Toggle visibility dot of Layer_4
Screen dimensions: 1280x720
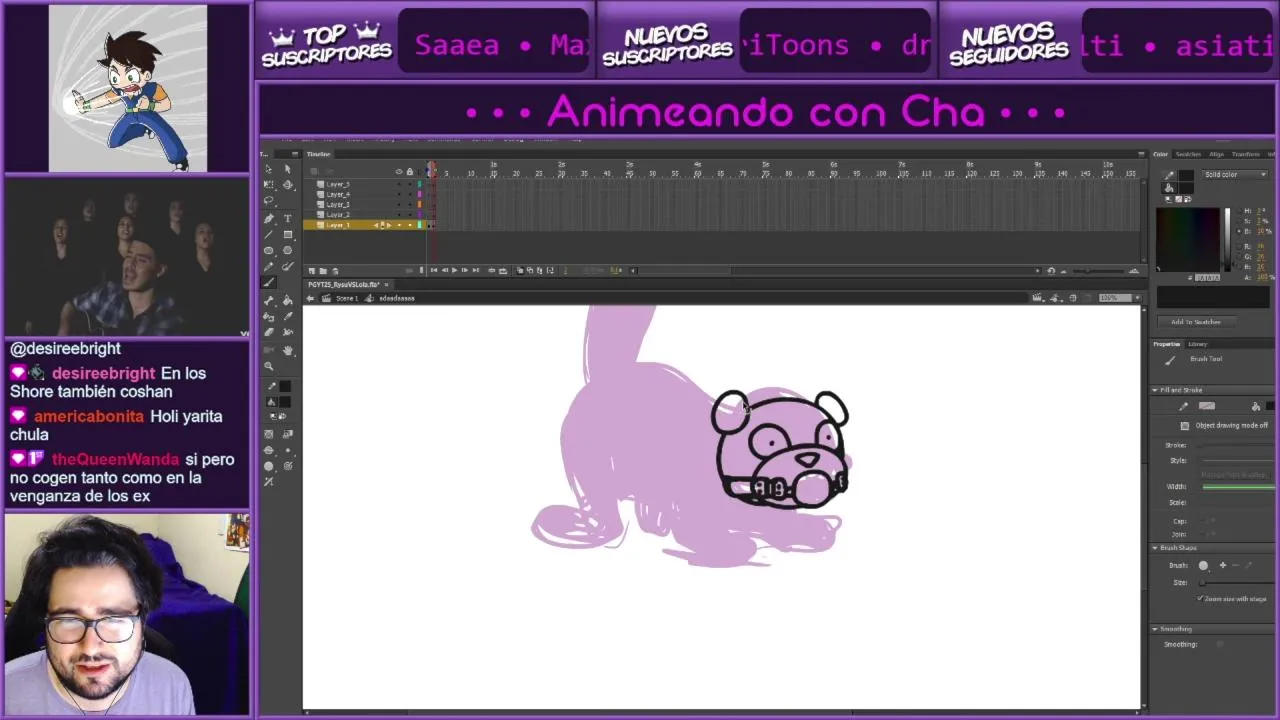pyautogui.click(x=399, y=194)
